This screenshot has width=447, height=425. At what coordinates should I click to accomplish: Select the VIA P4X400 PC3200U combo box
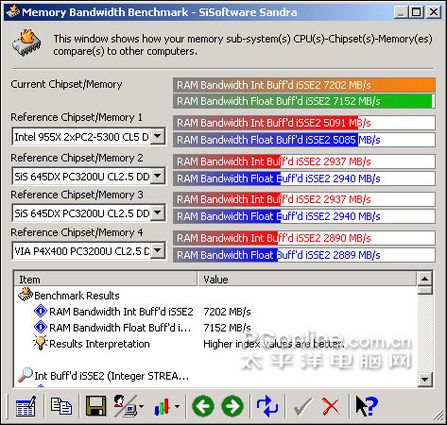pyautogui.click(x=88, y=251)
